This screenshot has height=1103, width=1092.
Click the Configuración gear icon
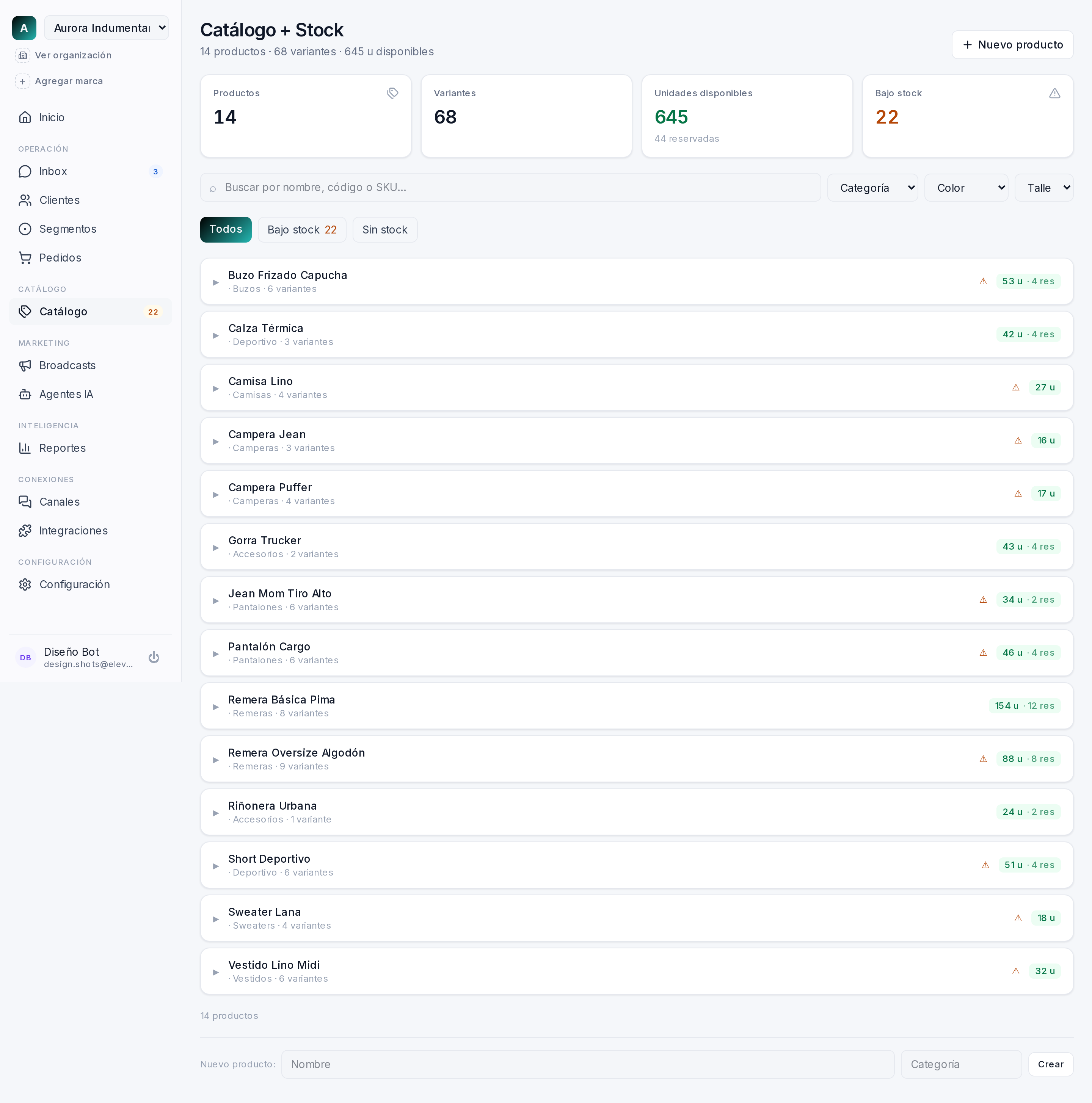click(x=25, y=584)
